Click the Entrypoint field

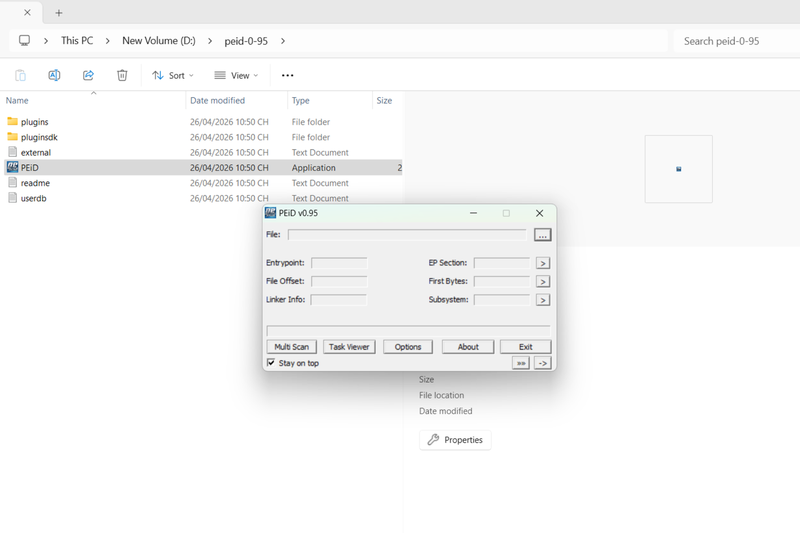tap(339, 263)
